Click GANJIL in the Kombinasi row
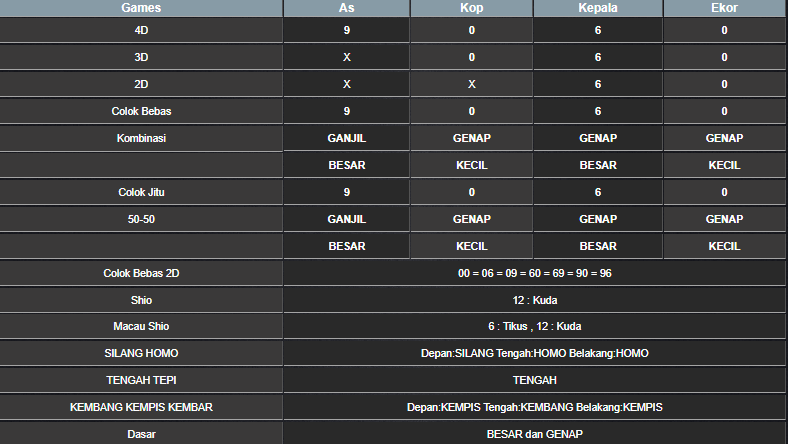Image resolution: width=788 pixels, height=444 pixels. click(x=346, y=138)
